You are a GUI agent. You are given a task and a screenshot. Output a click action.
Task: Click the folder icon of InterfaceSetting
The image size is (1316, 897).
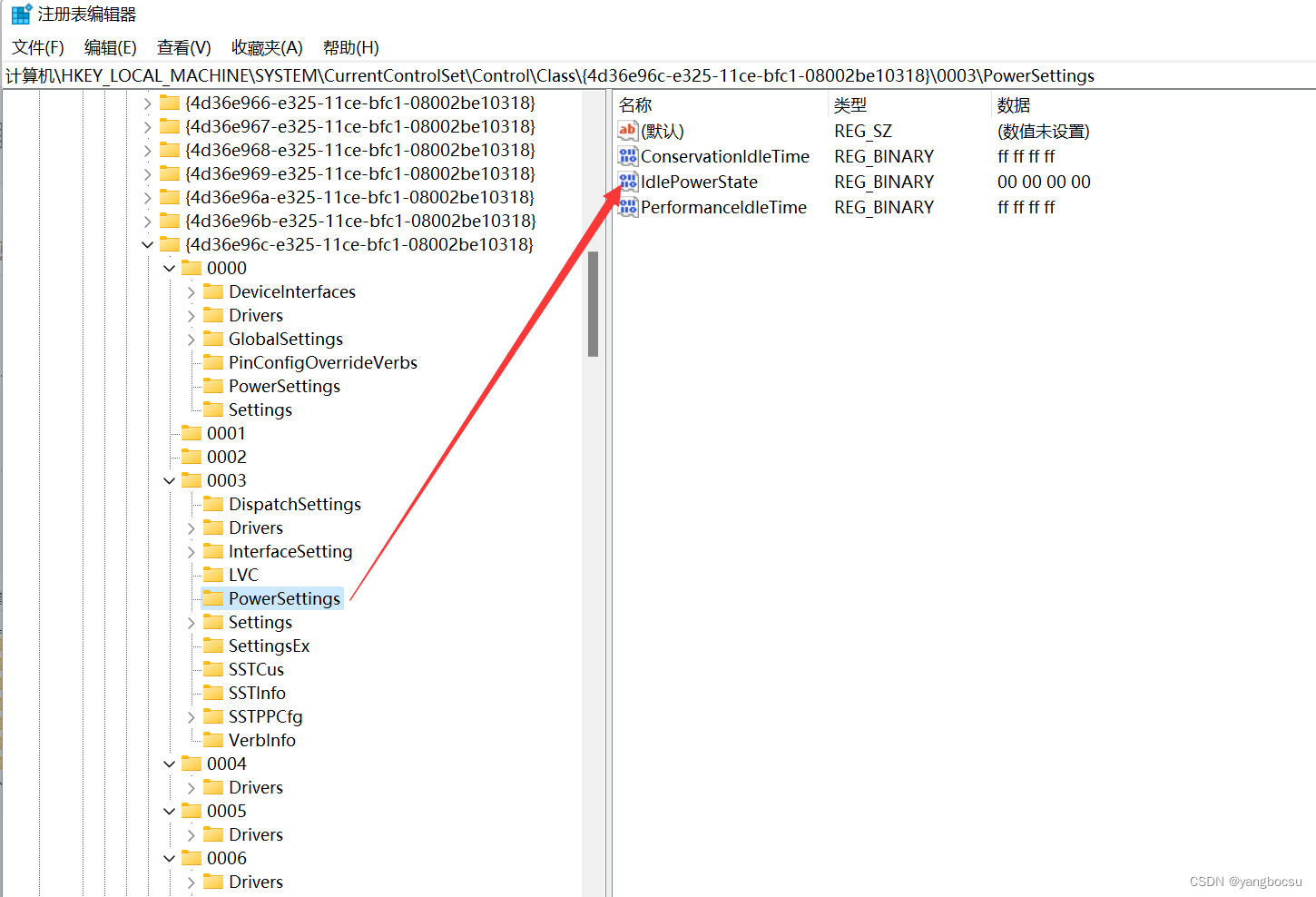point(213,551)
